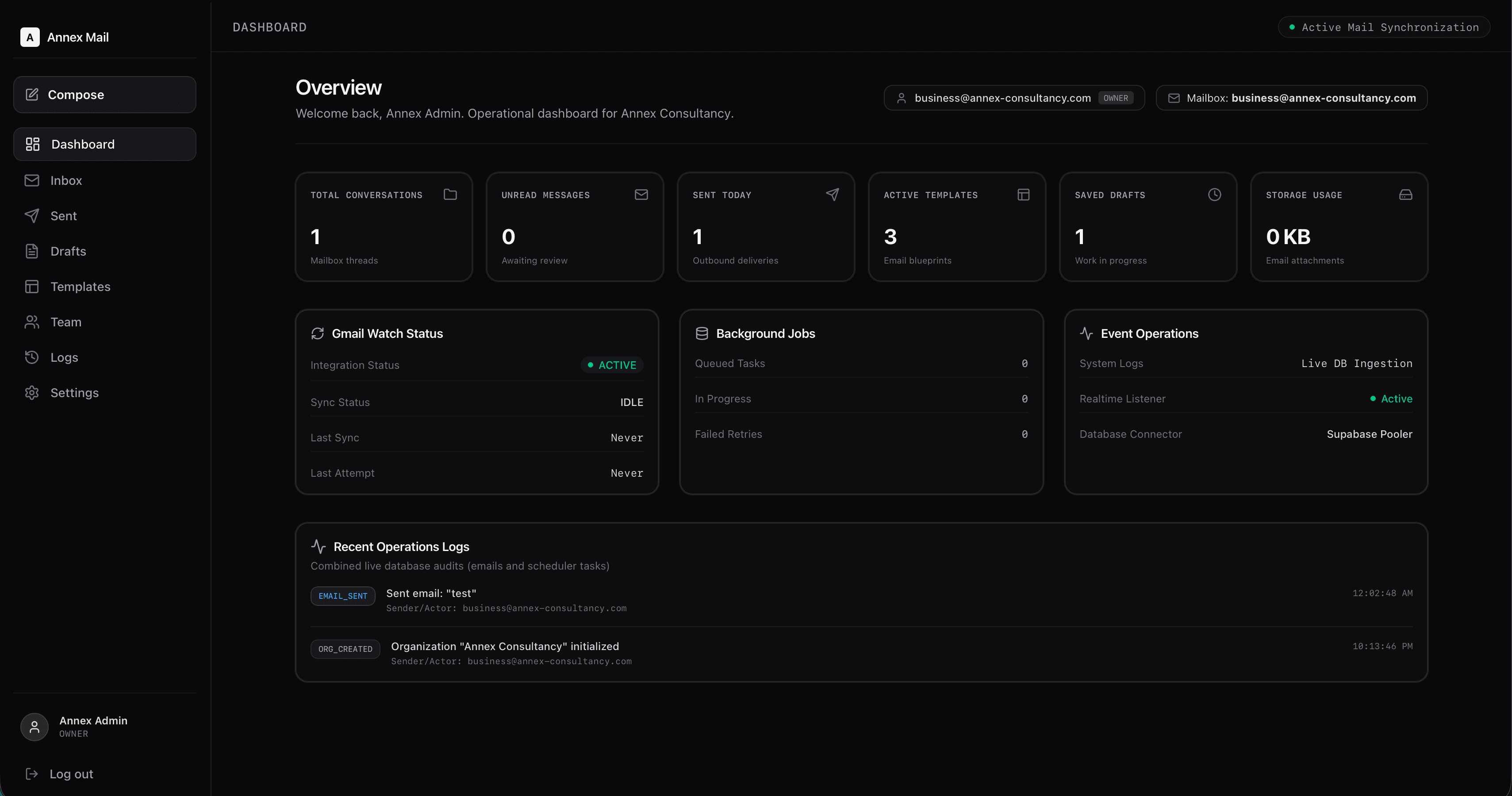The image size is (1512, 796).
Task: Click the Inbox envelope icon
Action: tap(32, 180)
